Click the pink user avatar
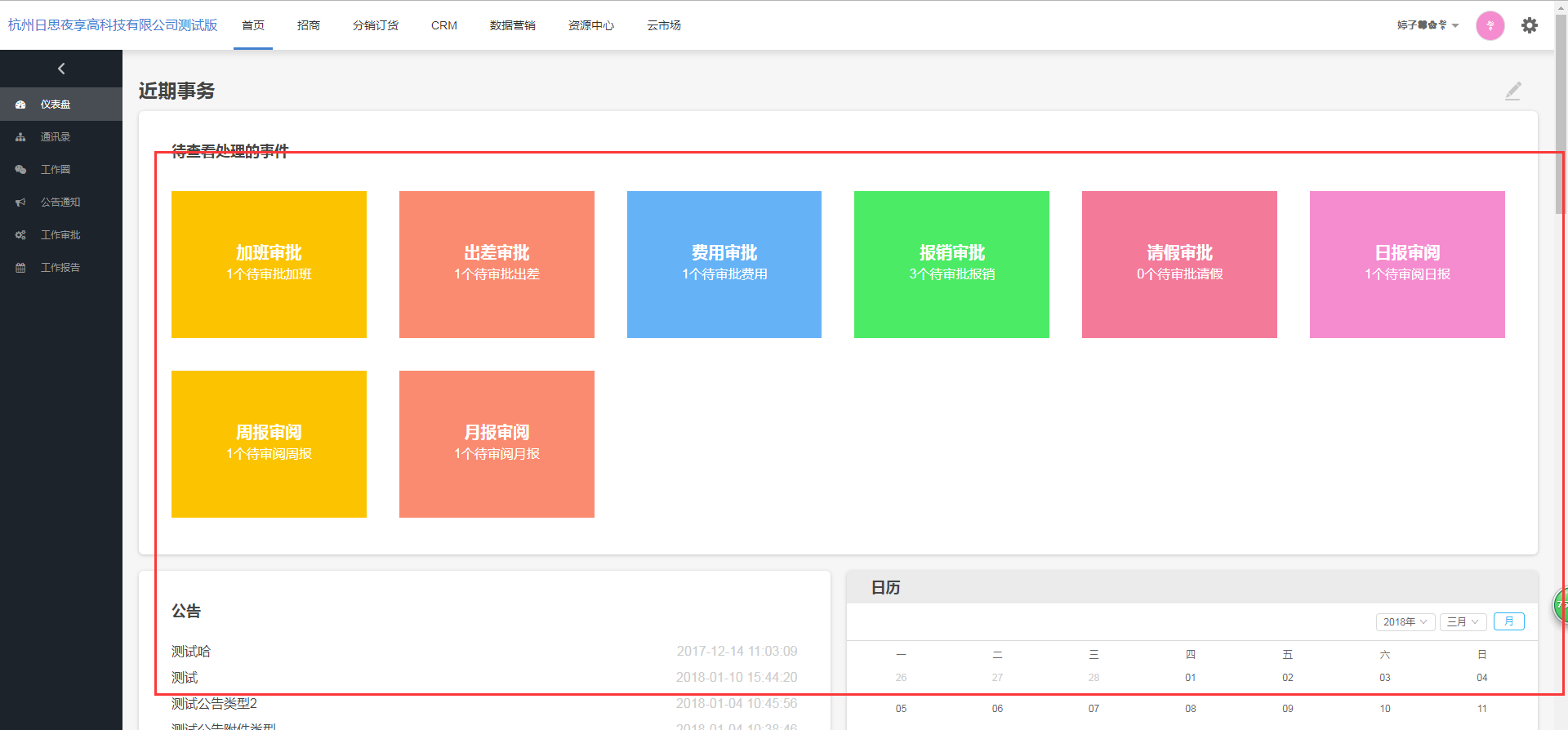Image resolution: width=1568 pixels, height=730 pixels. pyautogui.click(x=1490, y=25)
